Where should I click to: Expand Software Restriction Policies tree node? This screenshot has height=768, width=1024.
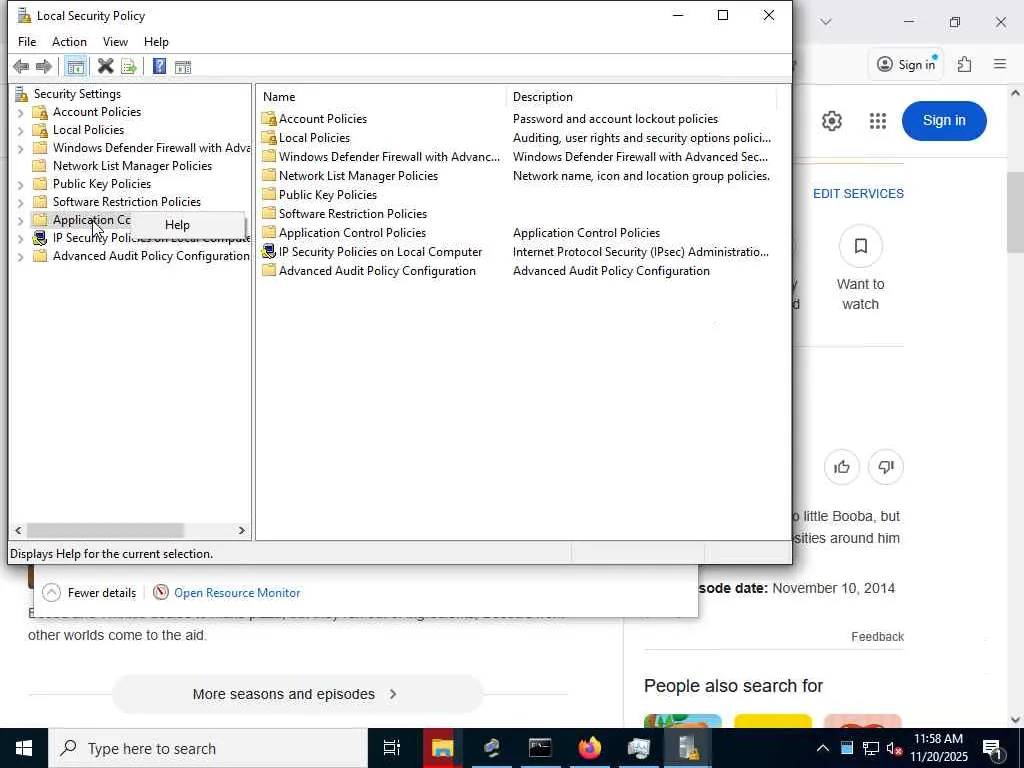point(20,202)
